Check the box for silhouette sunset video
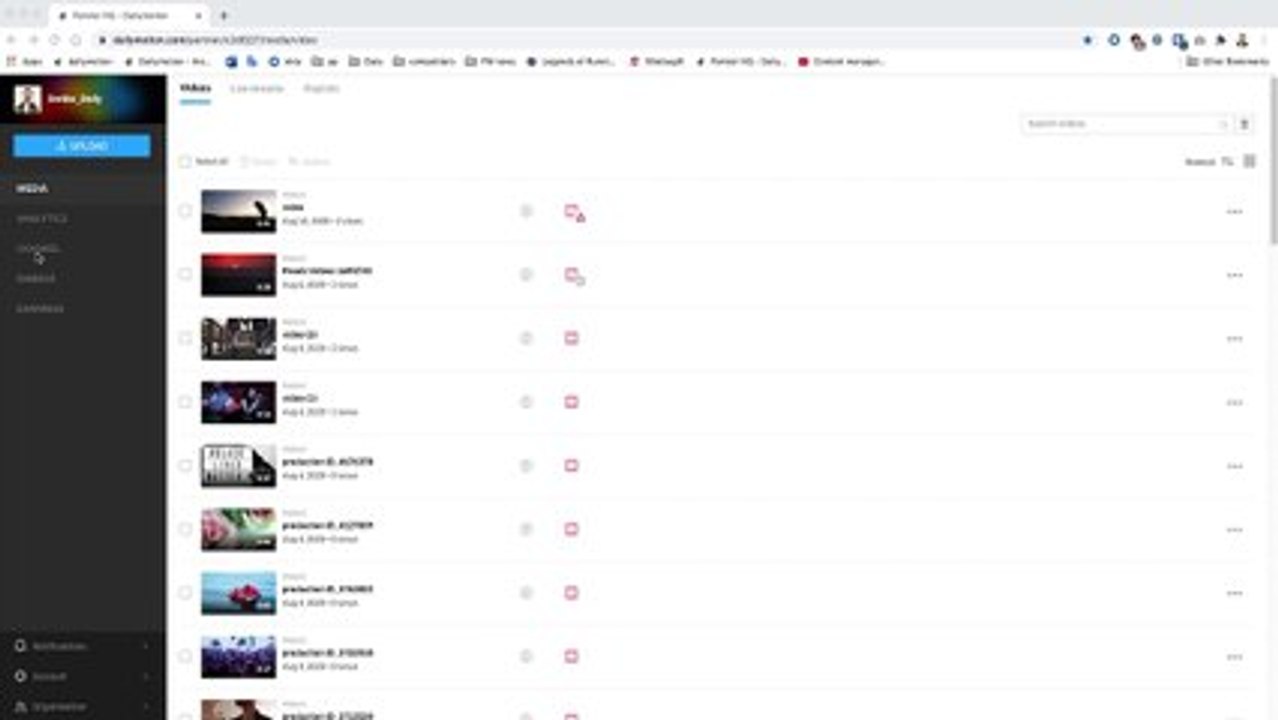Image resolution: width=1278 pixels, height=720 pixels. pos(185,211)
